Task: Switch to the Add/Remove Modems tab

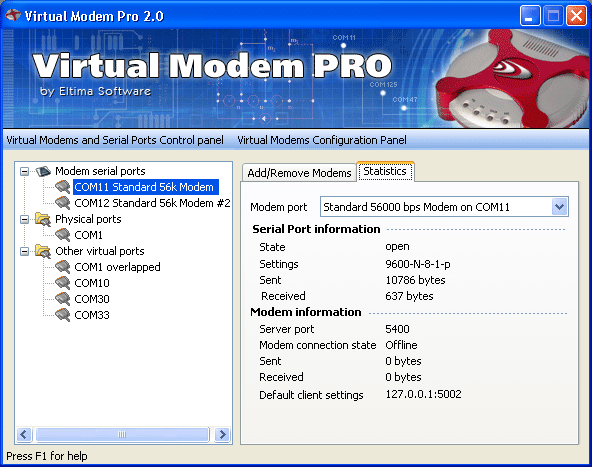Action: [299, 173]
